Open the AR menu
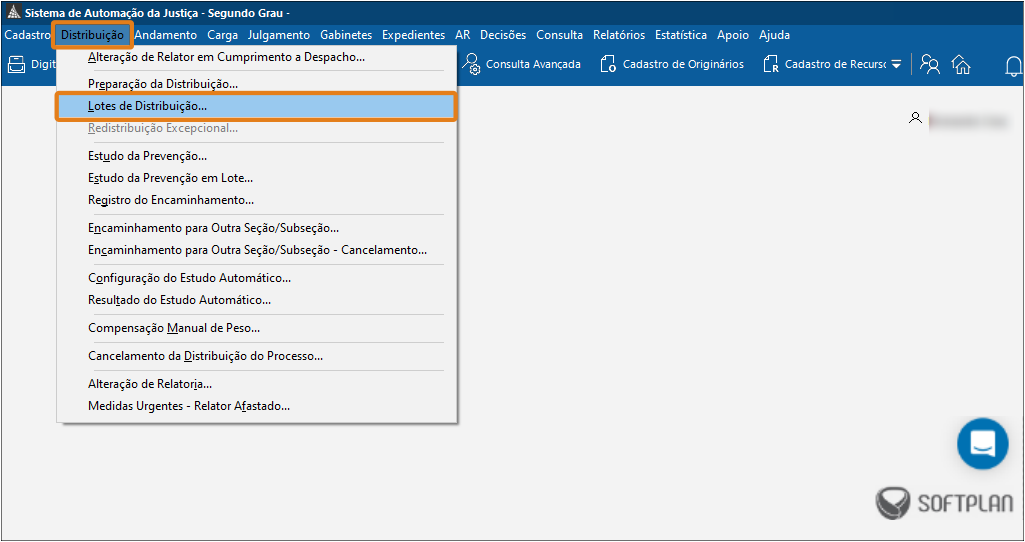The image size is (1025, 542). (x=462, y=35)
